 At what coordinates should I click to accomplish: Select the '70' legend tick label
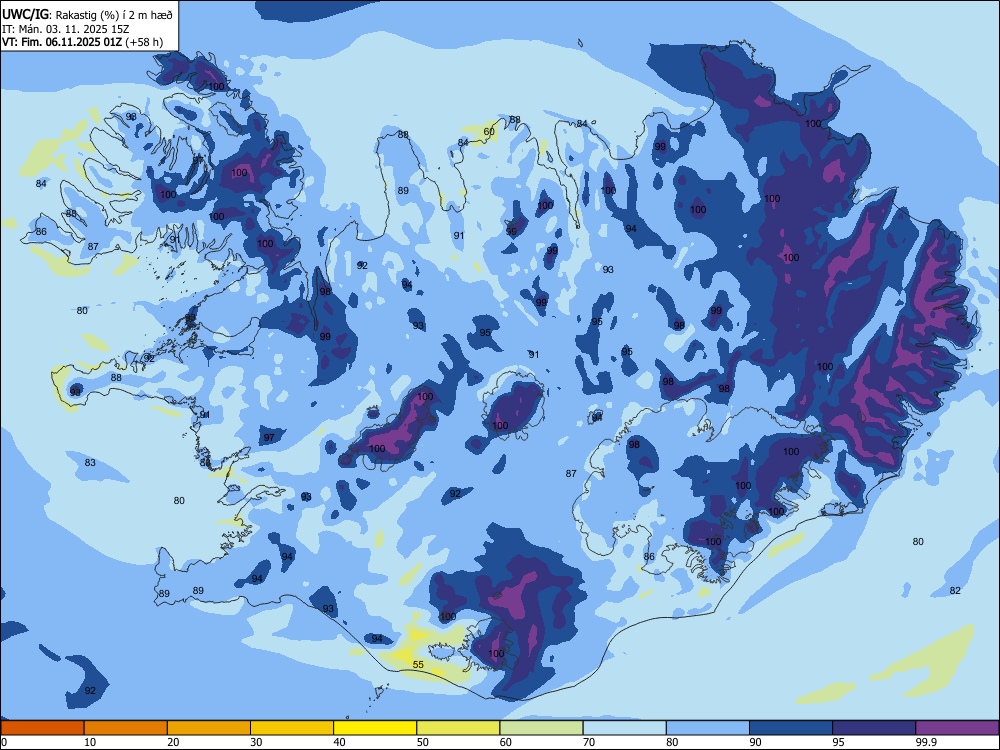point(589,742)
